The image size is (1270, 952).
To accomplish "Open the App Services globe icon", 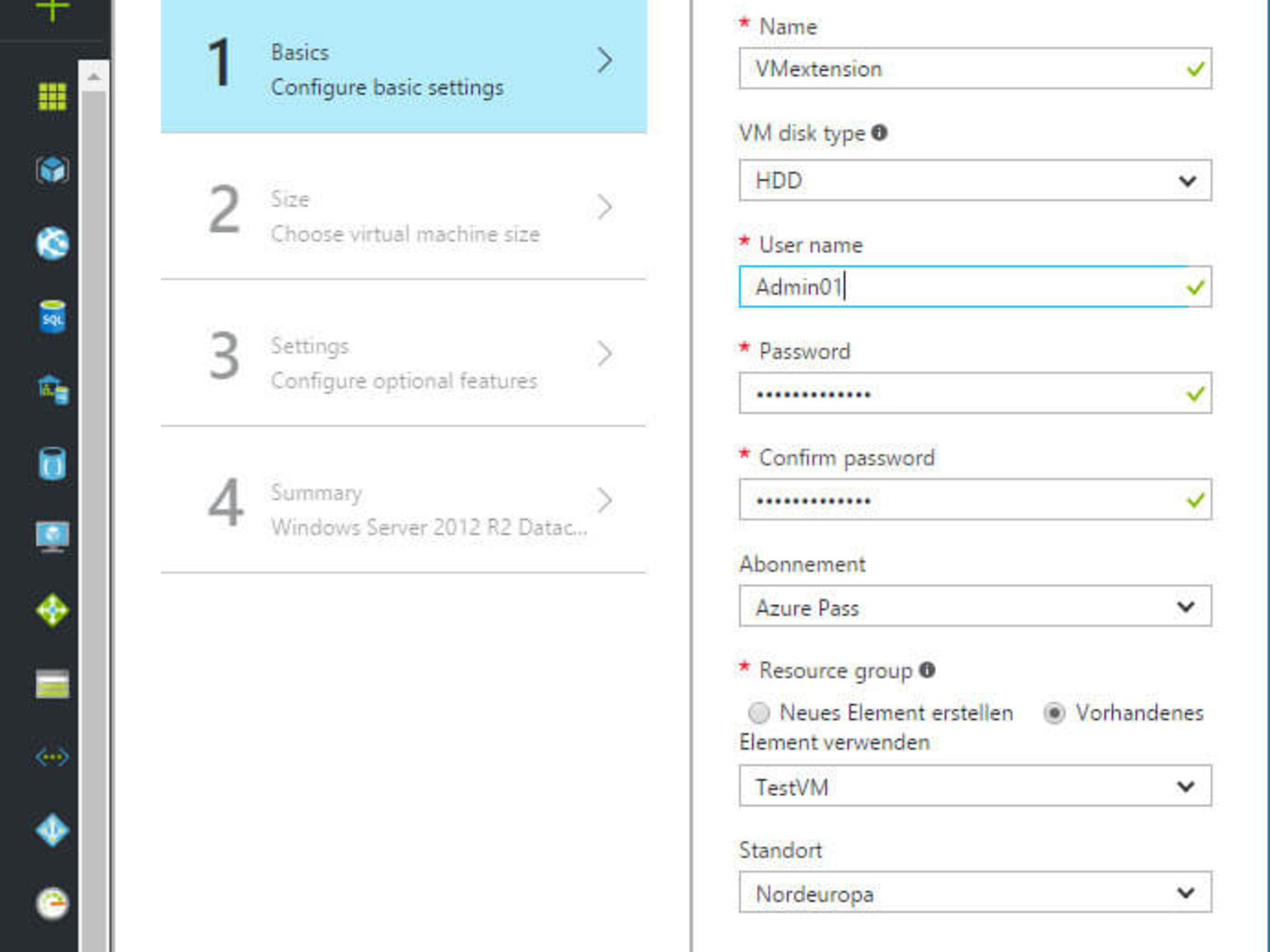I will coord(52,243).
